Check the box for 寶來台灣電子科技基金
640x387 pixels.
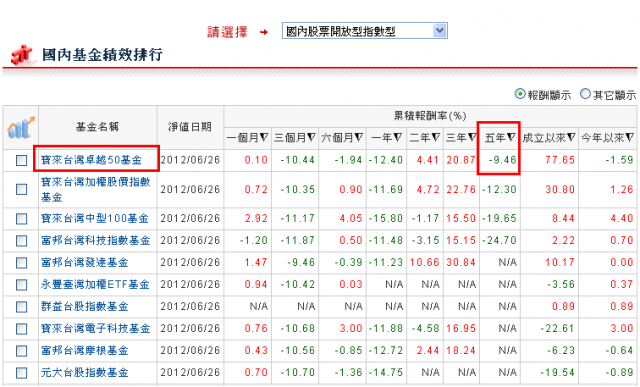pyautogui.click(x=21, y=329)
